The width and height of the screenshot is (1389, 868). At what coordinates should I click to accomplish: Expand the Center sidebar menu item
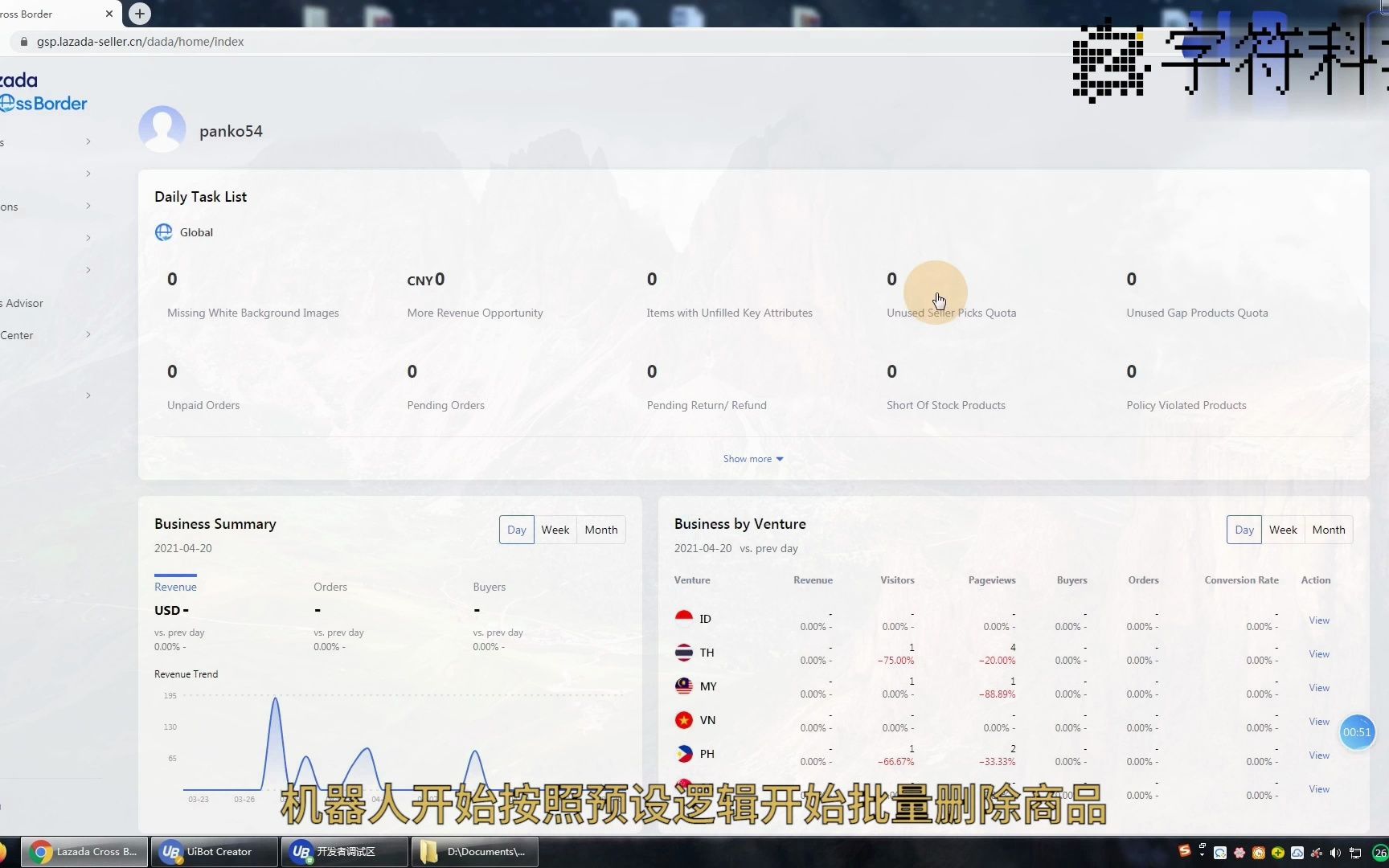[x=88, y=334]
